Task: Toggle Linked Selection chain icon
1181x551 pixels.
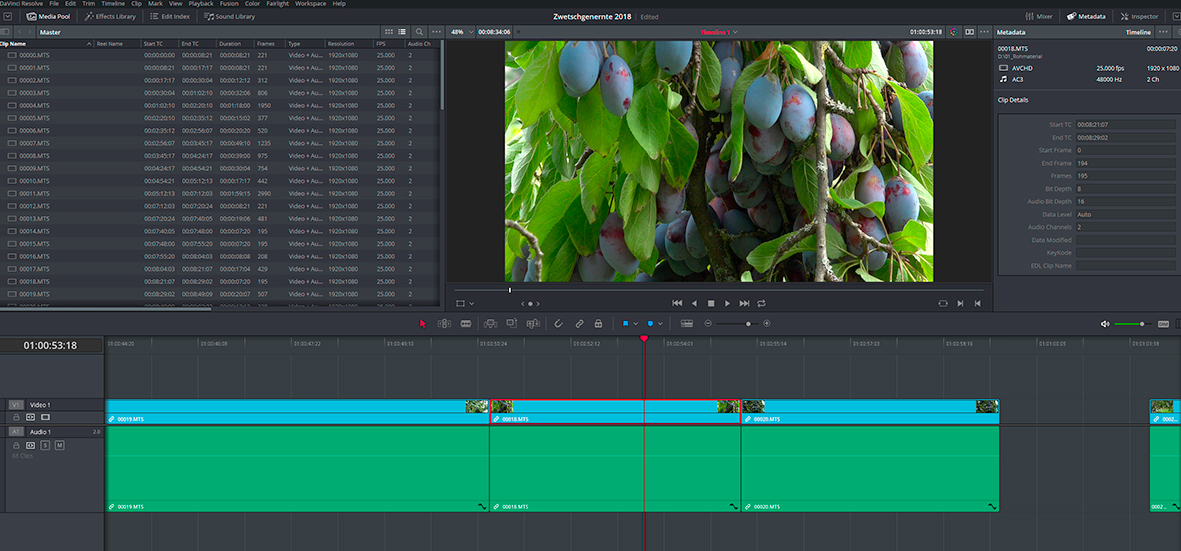Action: (579, 324)
